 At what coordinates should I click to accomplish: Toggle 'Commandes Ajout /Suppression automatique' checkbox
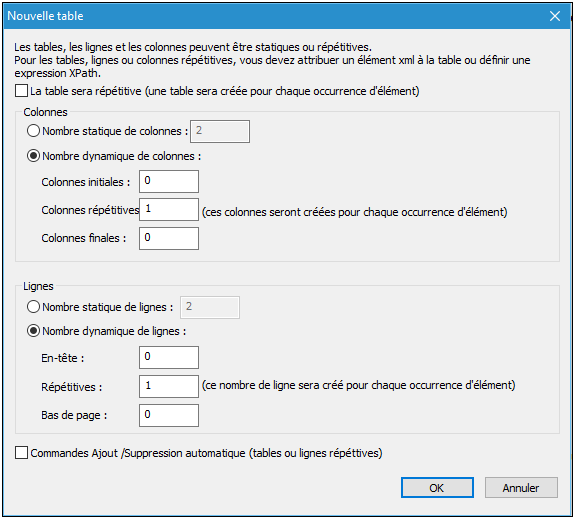(x=22, y=453)
